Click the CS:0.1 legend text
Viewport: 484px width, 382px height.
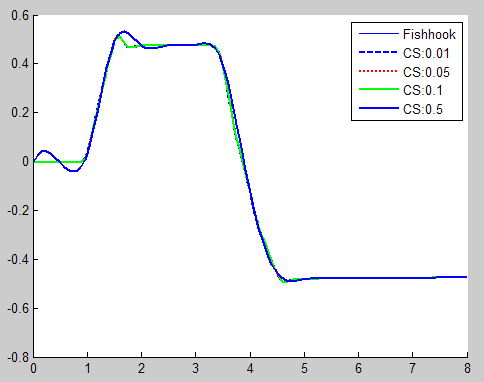[x=423, y=90]
